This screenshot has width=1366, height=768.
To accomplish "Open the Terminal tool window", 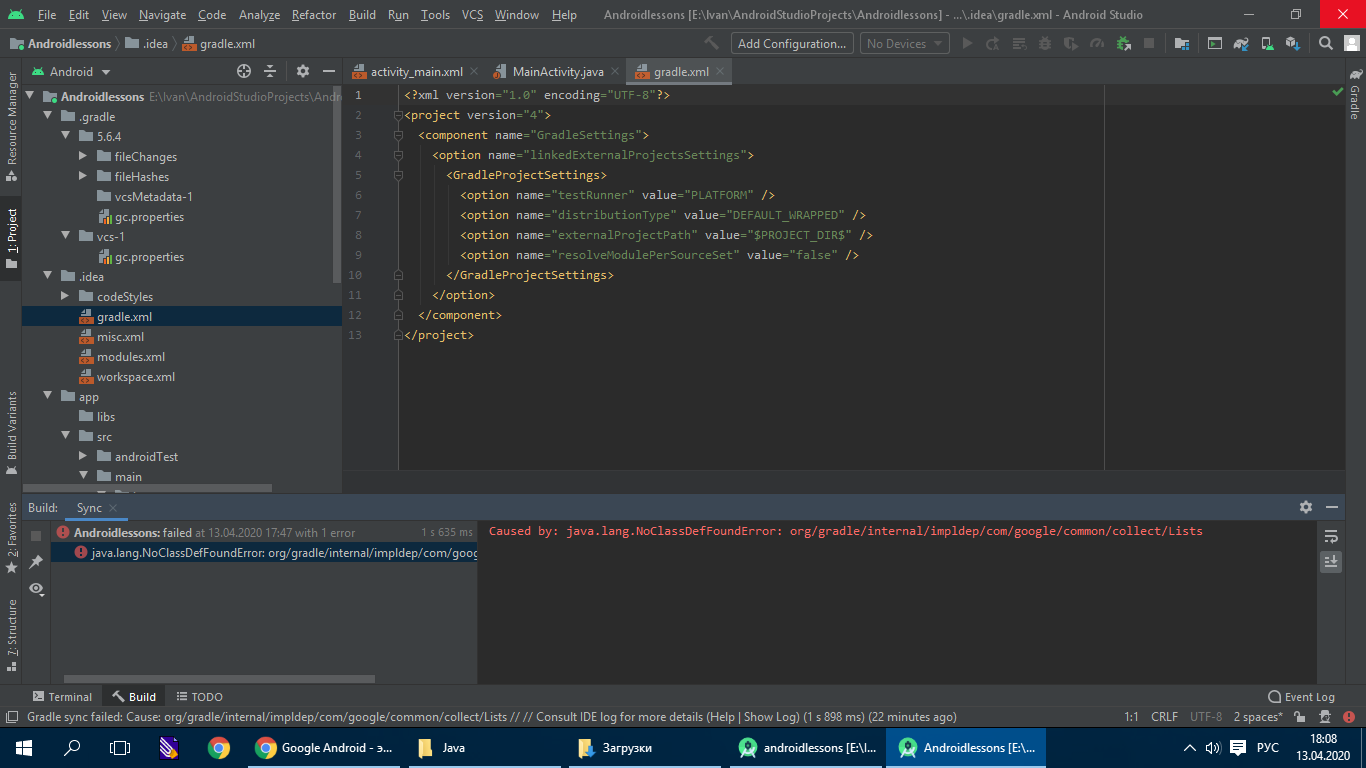I will (x=62, y=697).
